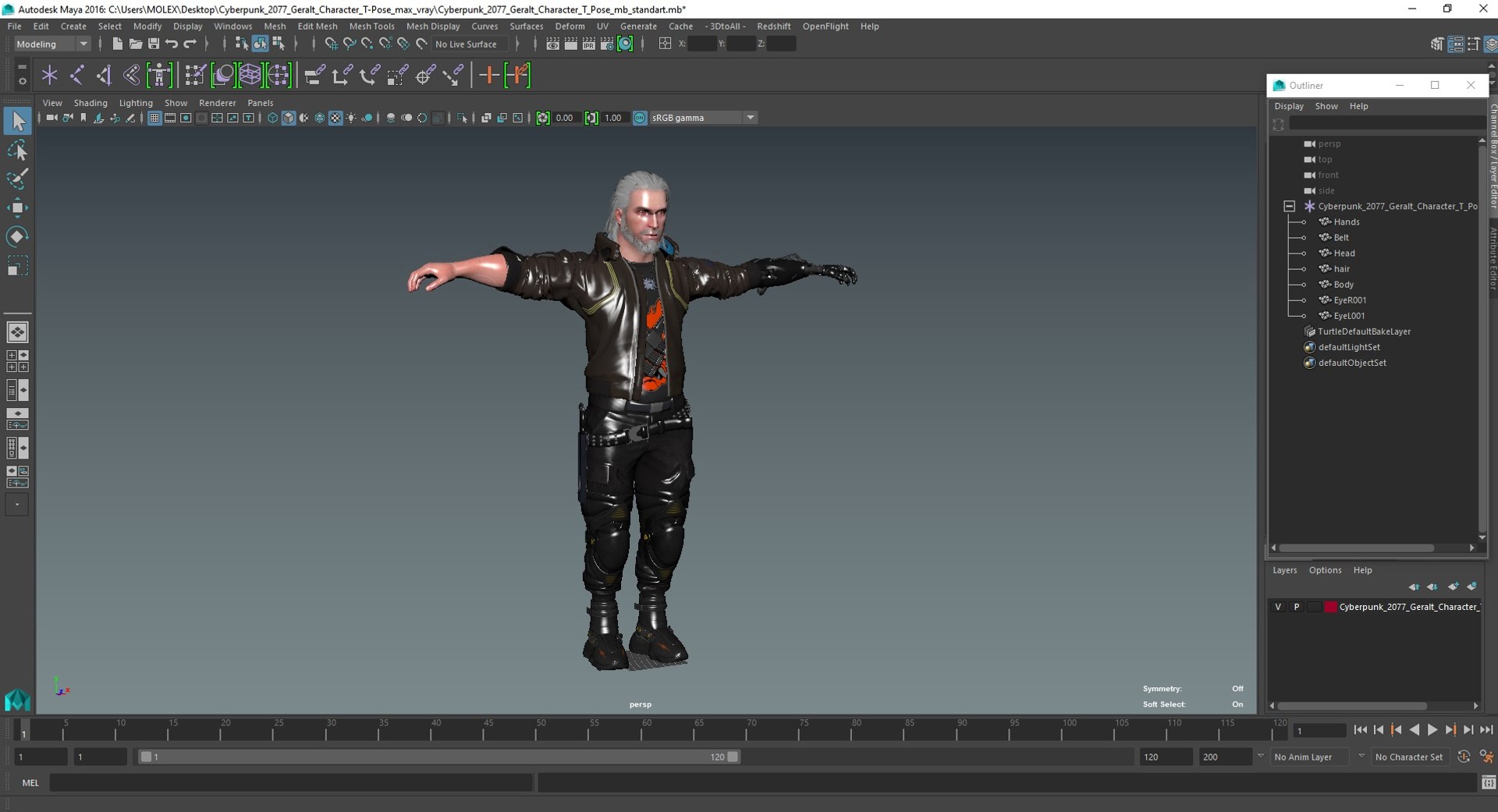The height and width of the screenshot is (812, 1498).
Task: Click the viewport gamma value 1.00 field
Action: 615,118
